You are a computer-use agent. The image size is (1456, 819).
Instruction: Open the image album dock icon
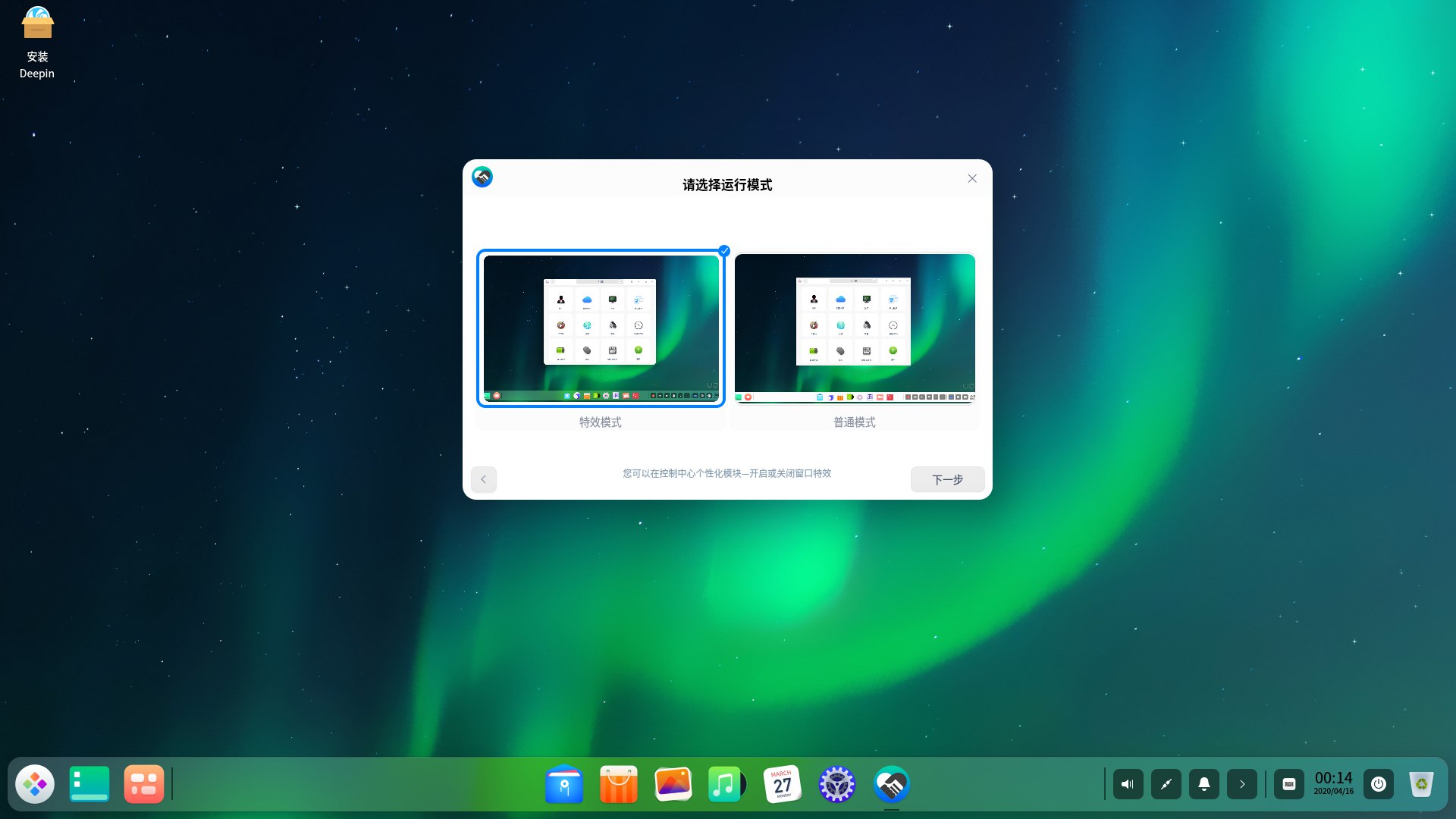coord(673,784)
